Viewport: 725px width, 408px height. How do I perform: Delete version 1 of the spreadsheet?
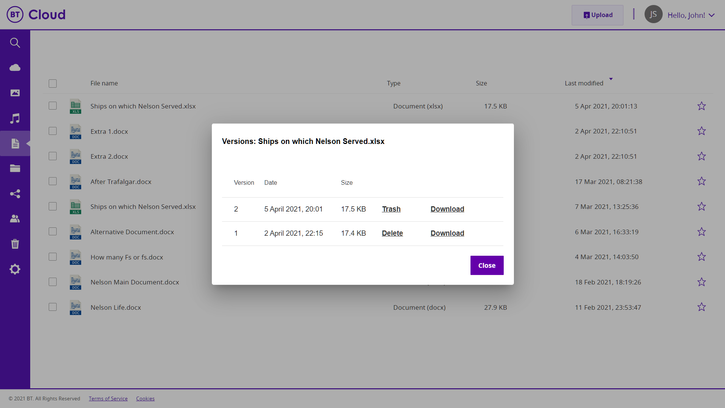[x=392, y=233]
